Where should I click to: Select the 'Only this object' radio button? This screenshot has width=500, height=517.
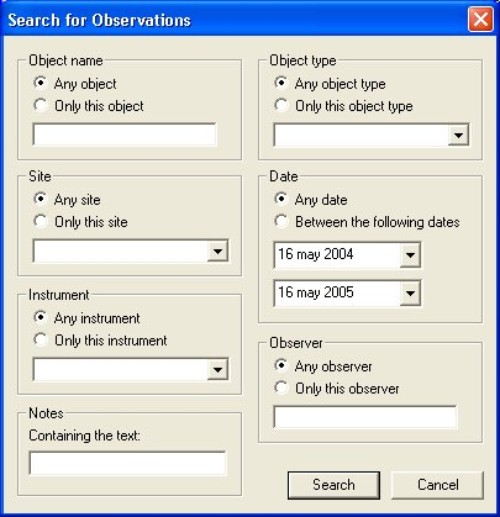coord(40,106)
